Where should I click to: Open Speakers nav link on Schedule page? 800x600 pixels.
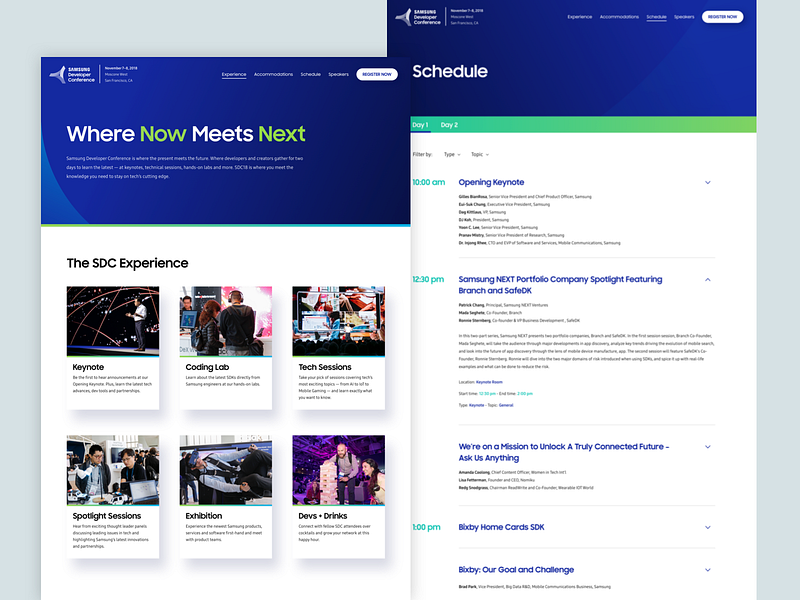point(684,17)
